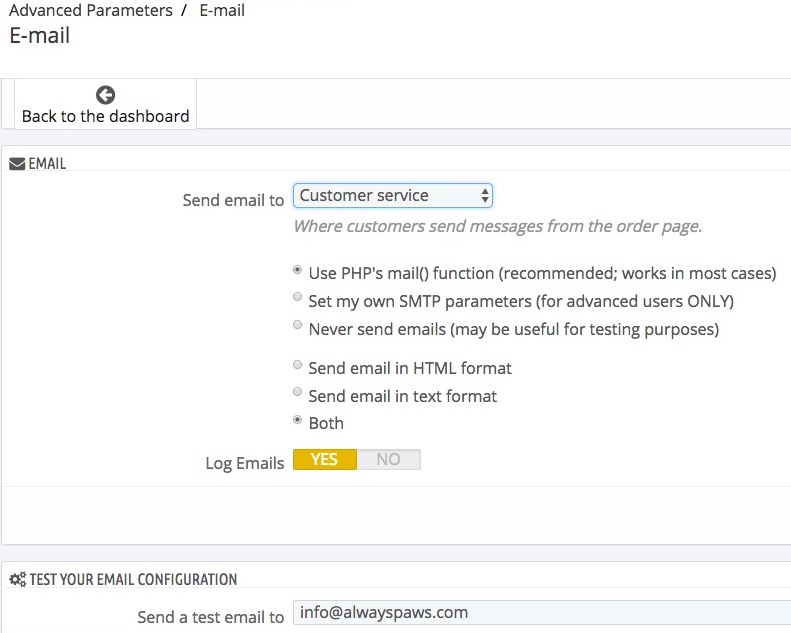Click the 'Where customers send messages' help text
The height and width of the screenshot is (633, 791).
point(497,226)
